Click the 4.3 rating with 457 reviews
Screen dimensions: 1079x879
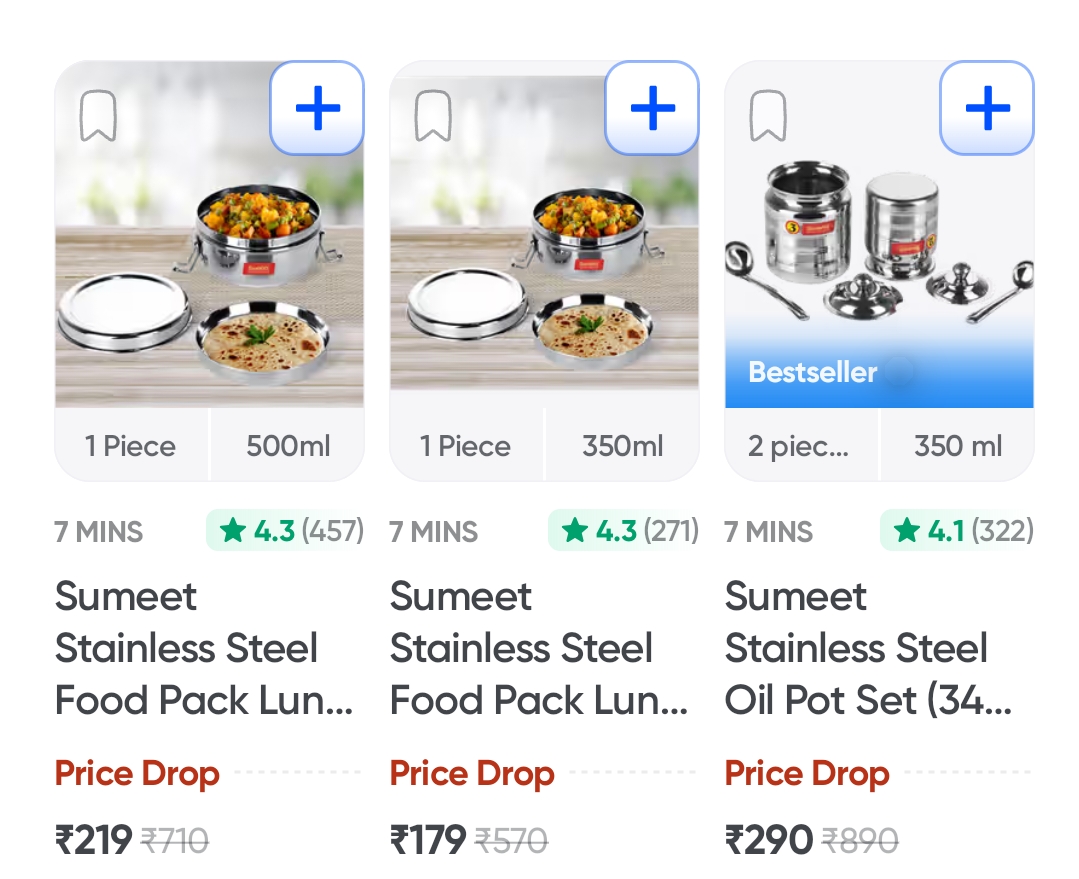[287, 530]
